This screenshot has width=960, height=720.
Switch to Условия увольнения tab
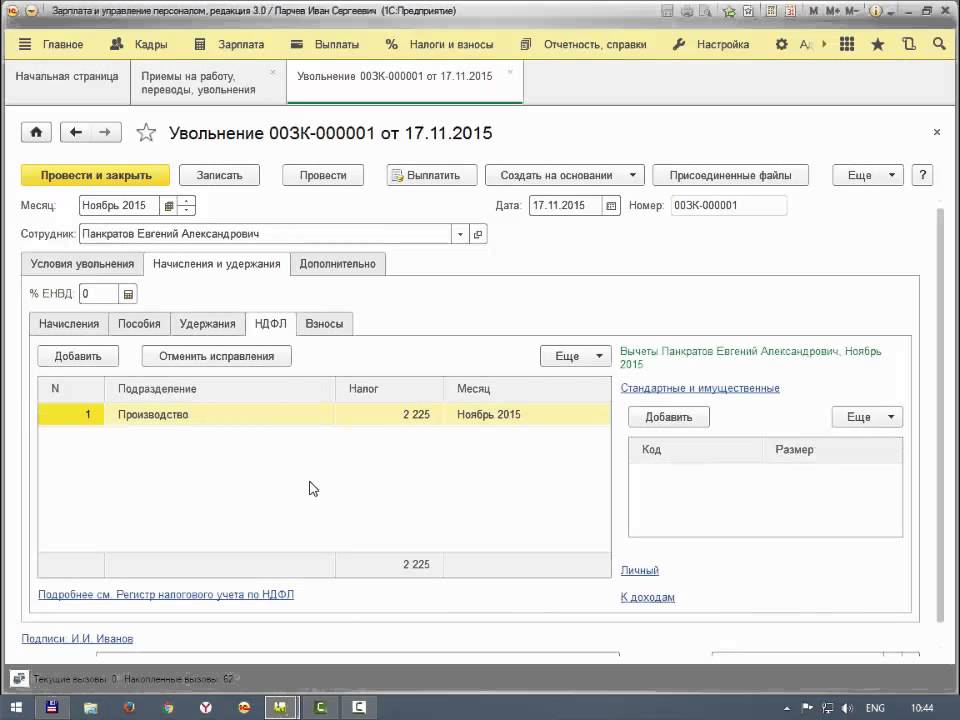82,264
